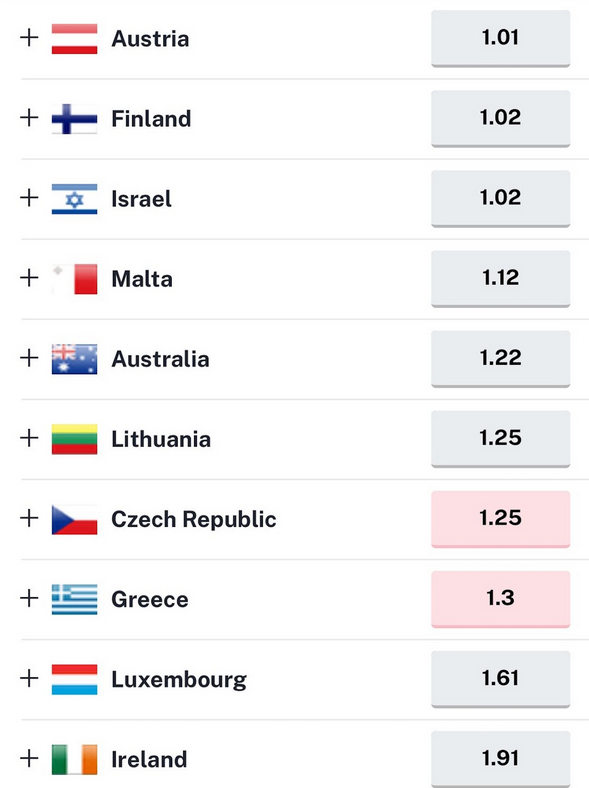Choose the highlighted 1.25 Czech Republic odds
Screen dimensions: 589x788
tap(501, 519)
